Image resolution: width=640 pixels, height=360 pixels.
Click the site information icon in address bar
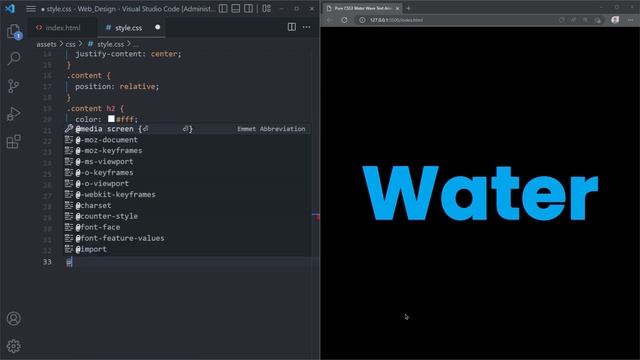[x=362, y=20]
